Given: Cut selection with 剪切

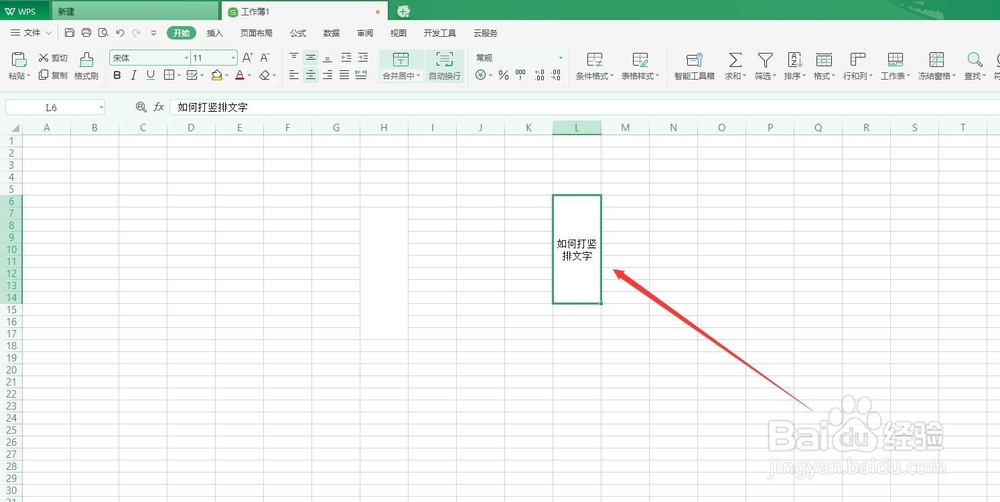Looking at the screenshot, I should [x=53, y=58].
